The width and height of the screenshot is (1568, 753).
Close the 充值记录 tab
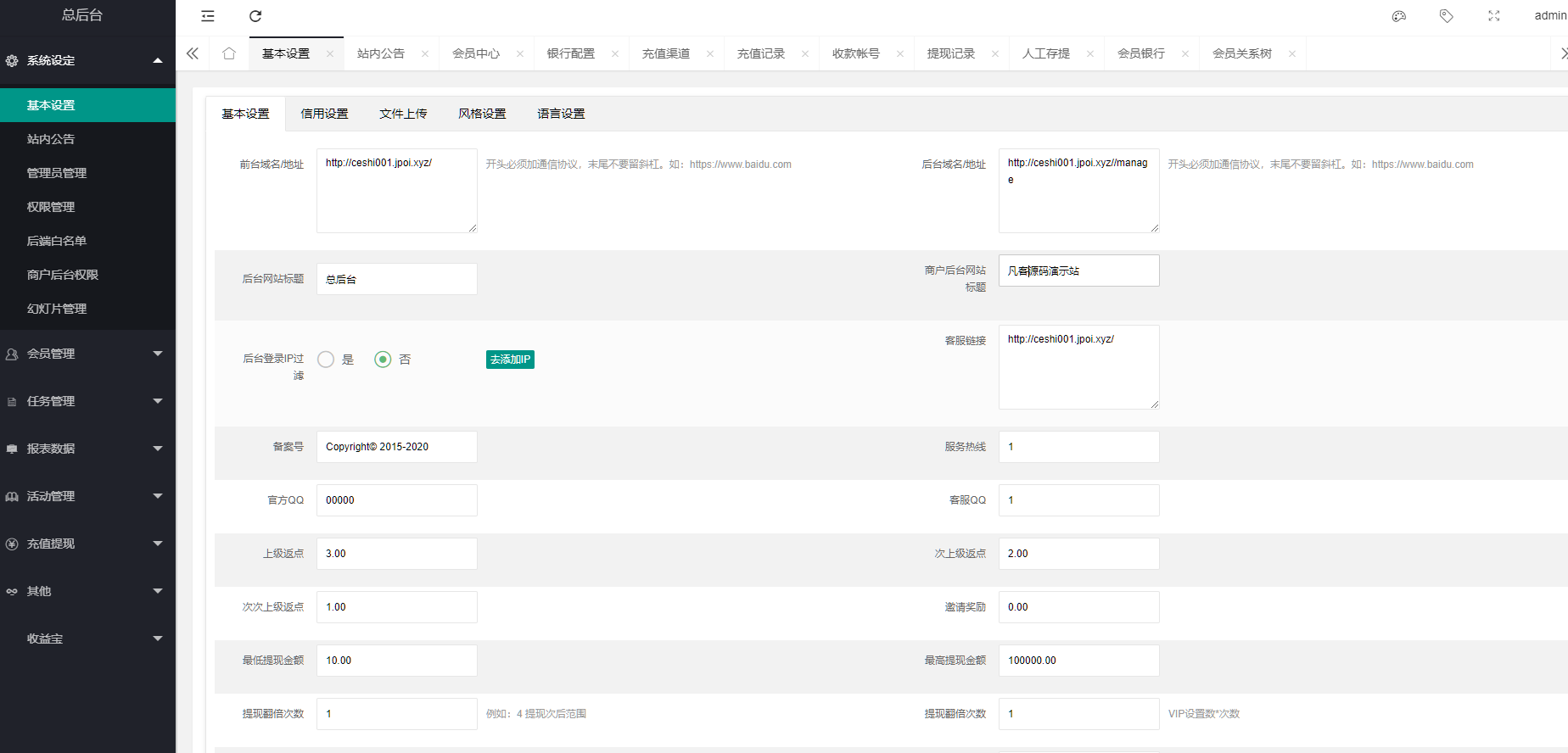coord(805,53)
